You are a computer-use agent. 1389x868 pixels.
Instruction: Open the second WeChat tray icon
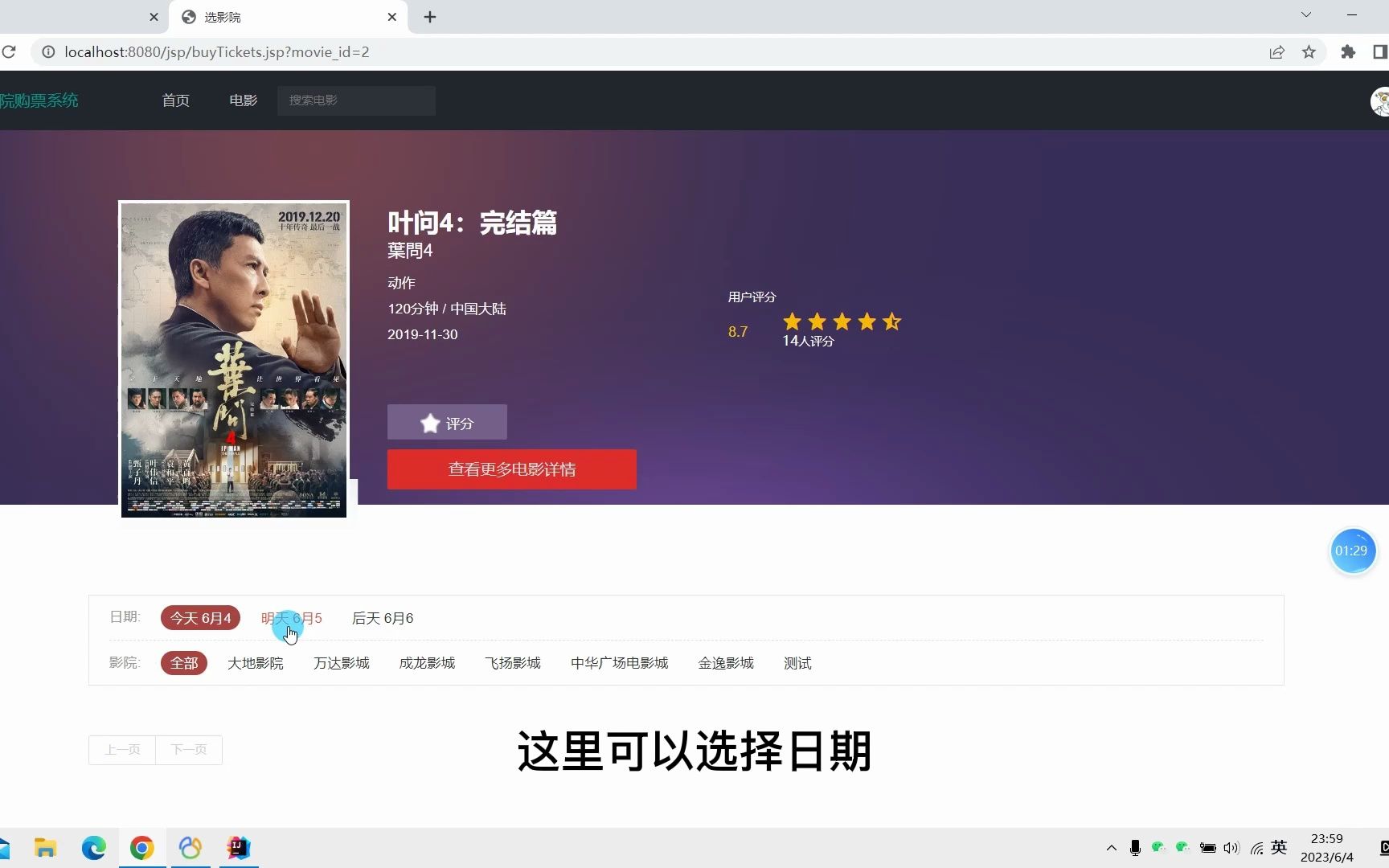pyautogui.click(x=1182, y=847)
